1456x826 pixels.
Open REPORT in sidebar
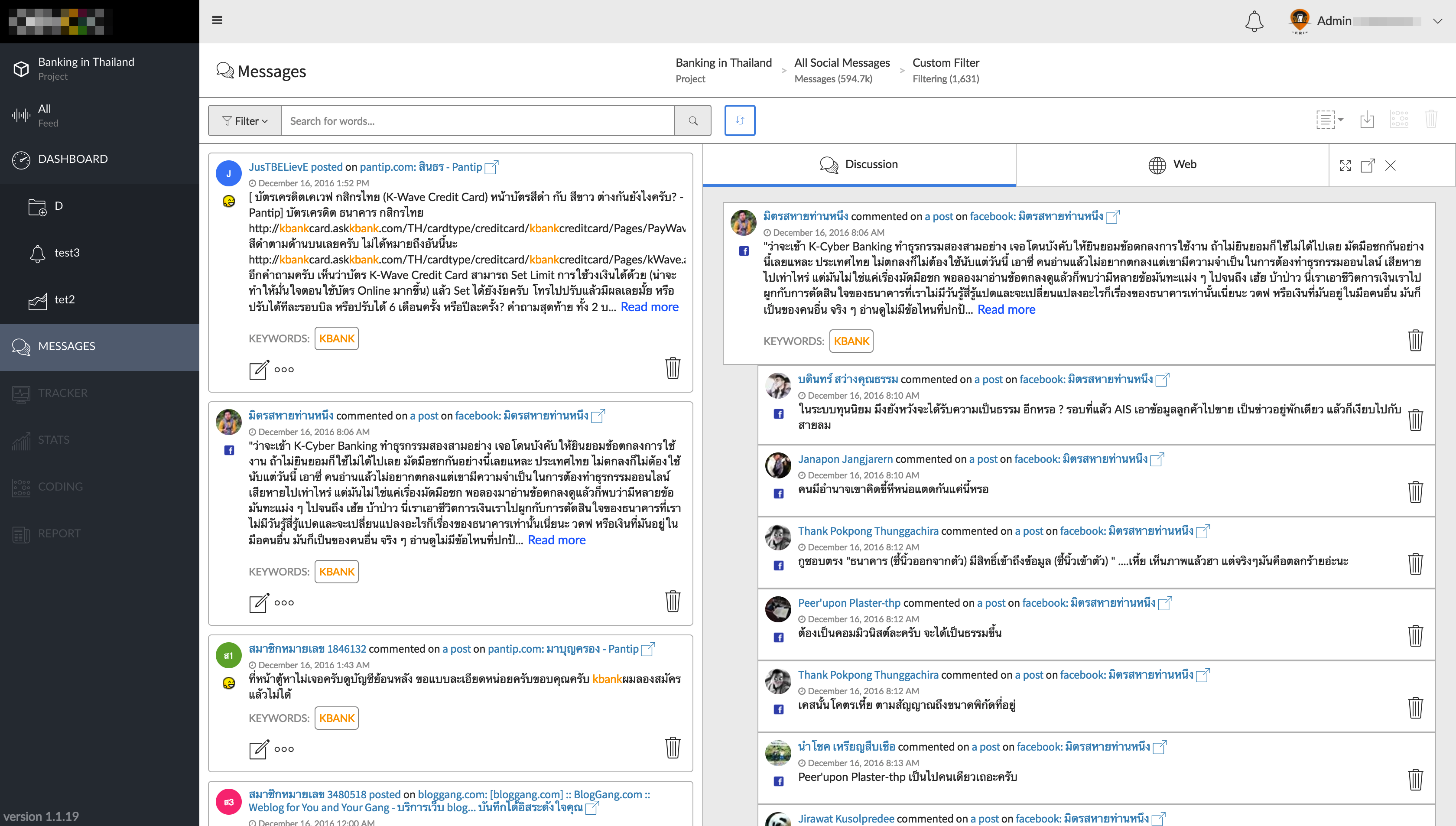pos(100,534)
